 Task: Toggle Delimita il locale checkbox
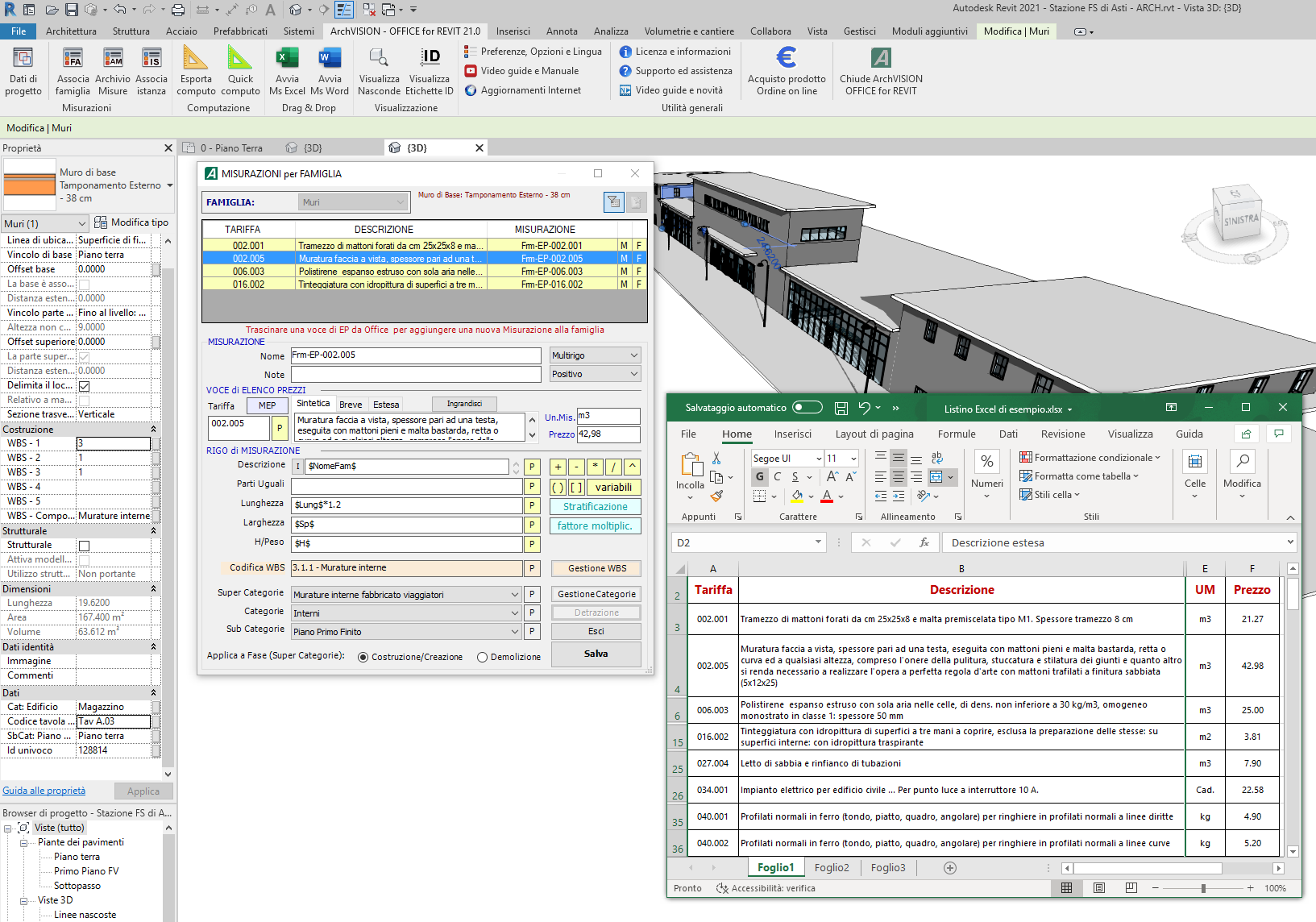pos(84,386)
